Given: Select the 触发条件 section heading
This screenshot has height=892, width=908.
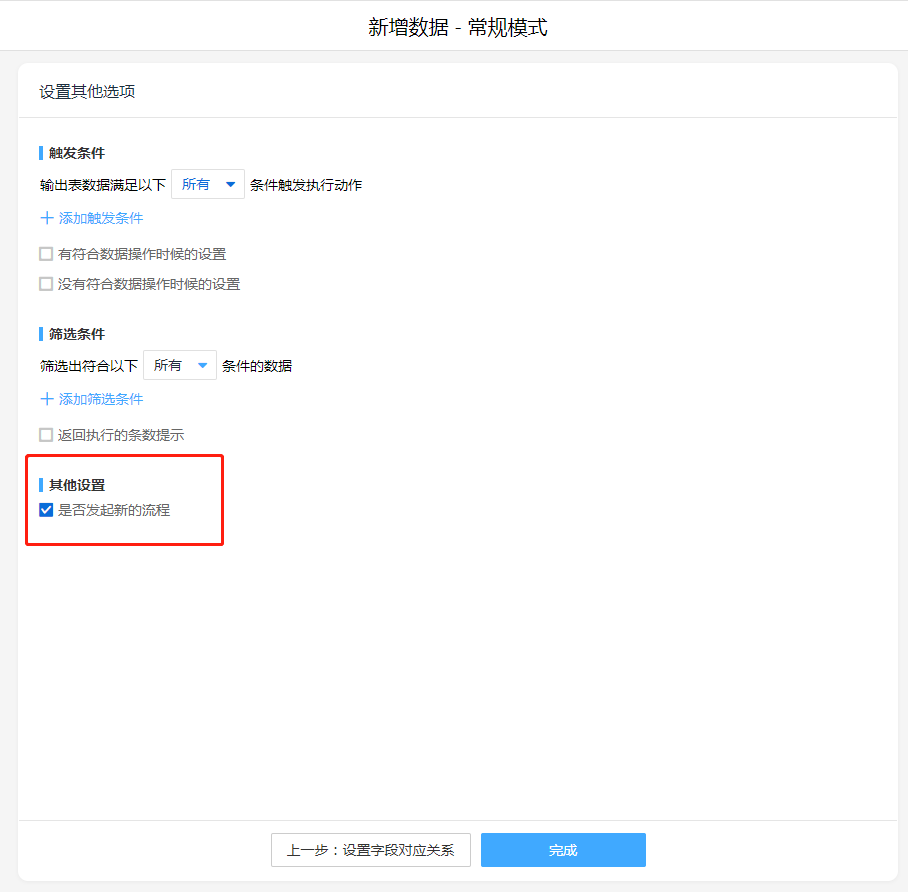Looking at the screenshot, I should tap(77, 153).
